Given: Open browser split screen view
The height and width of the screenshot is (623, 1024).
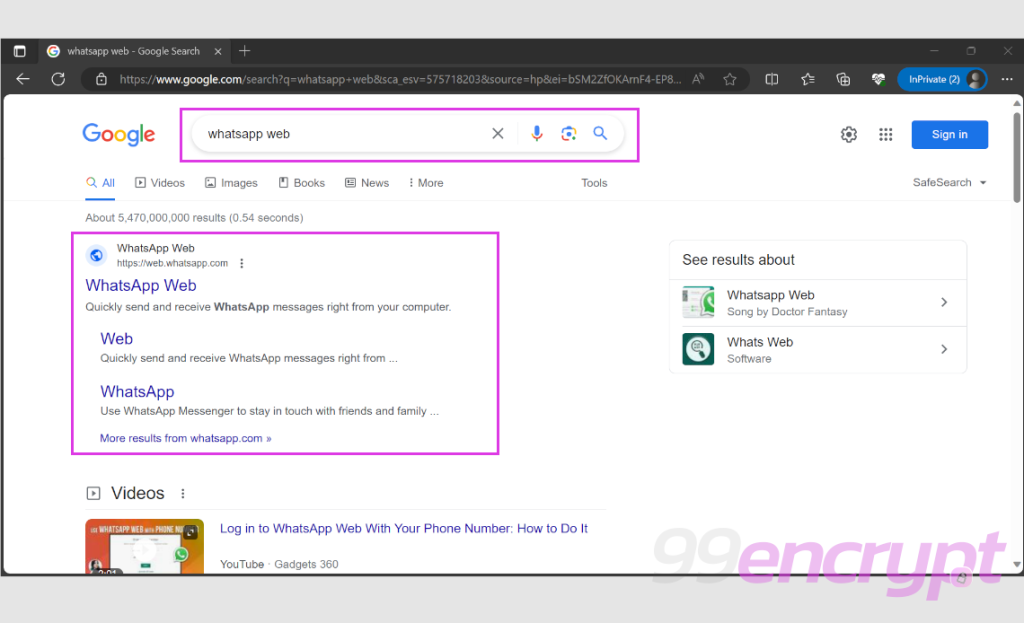Looking at the screenshot, I should tap(771, 78).
